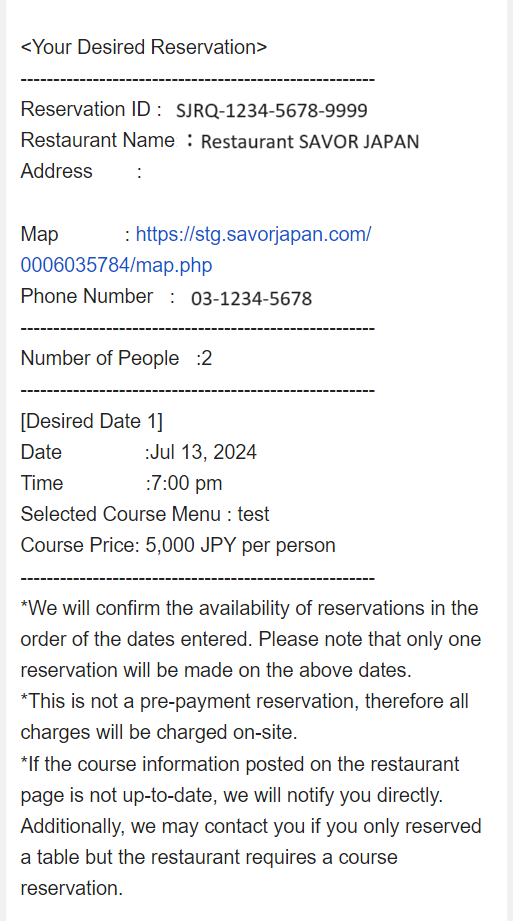This screenshot has width=513, height=921.
Task: Click the availability confirmation notice paragraph
Action: coord(251,639)
